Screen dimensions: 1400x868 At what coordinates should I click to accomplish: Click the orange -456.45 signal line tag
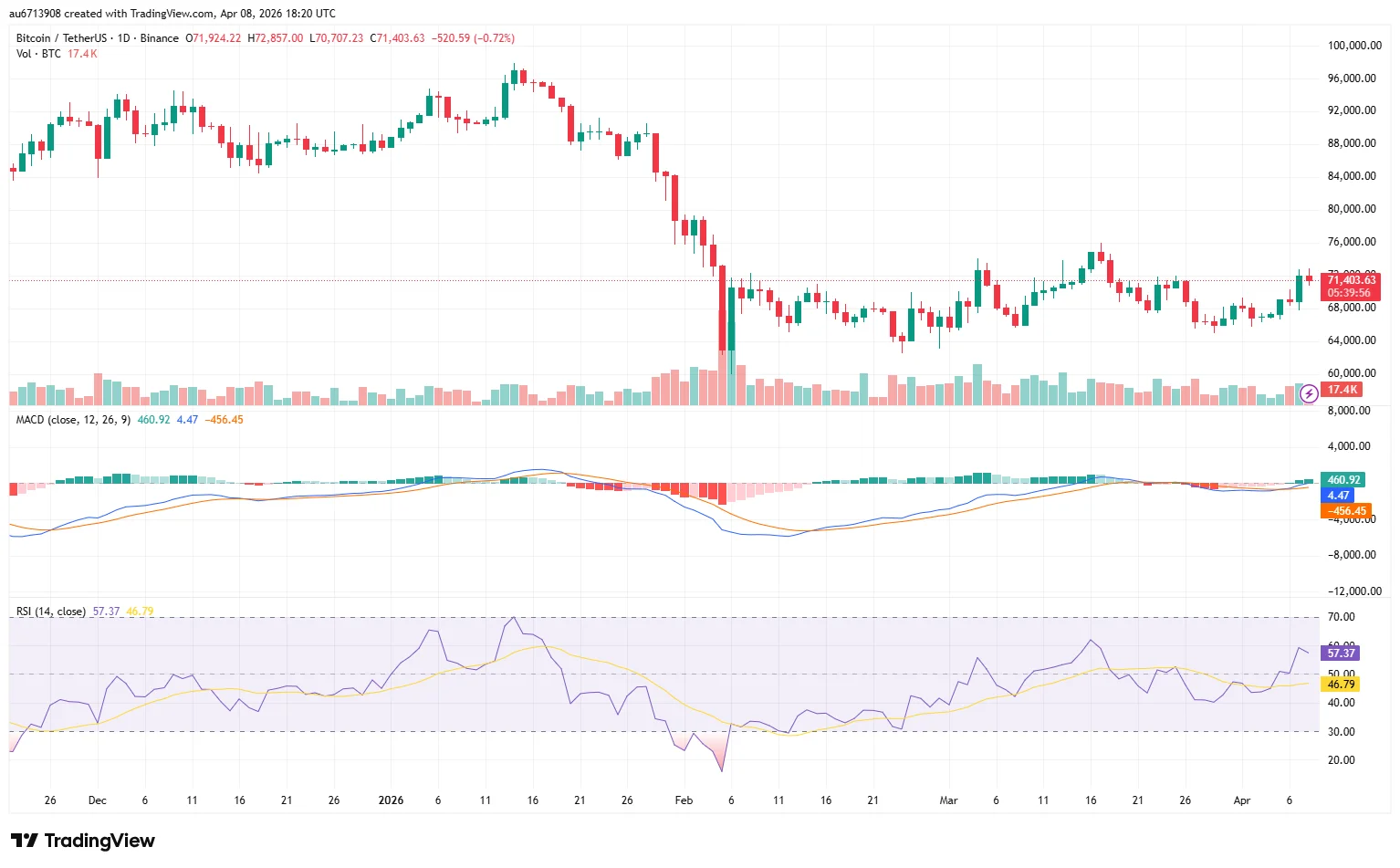(1345, 511)
